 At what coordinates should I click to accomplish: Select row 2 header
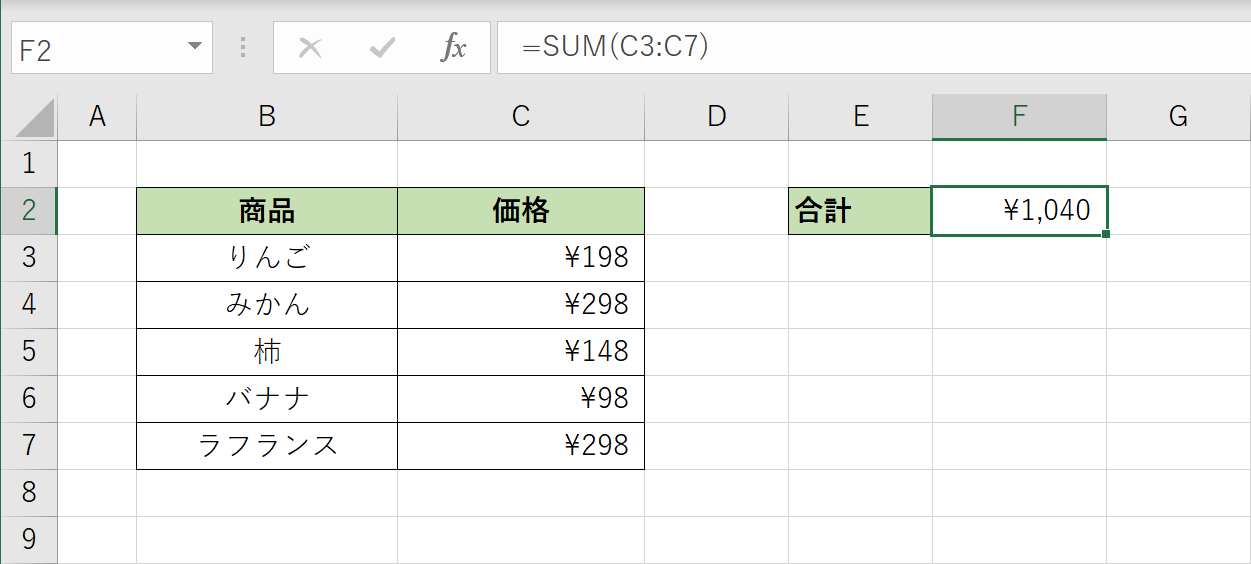point(28,211)
